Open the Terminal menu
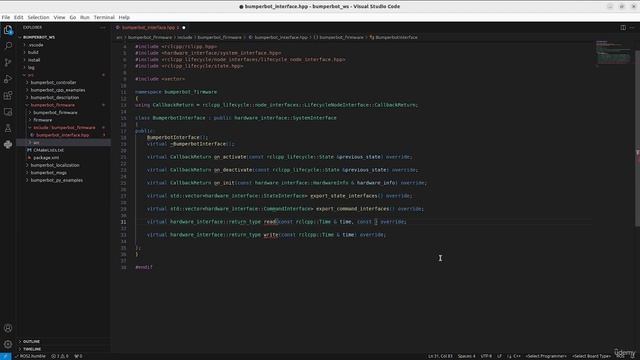 [104, 17]
